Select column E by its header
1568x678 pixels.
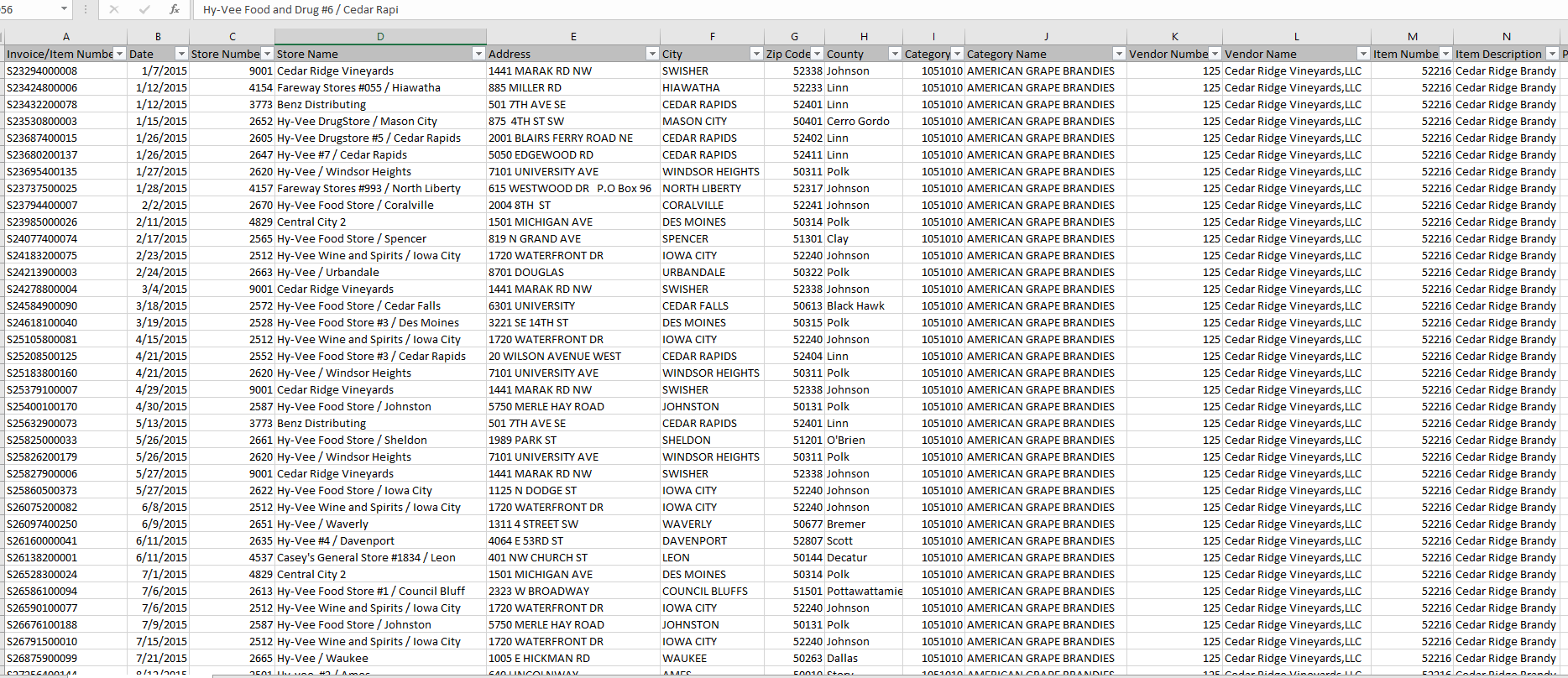(x=573, y=37)
